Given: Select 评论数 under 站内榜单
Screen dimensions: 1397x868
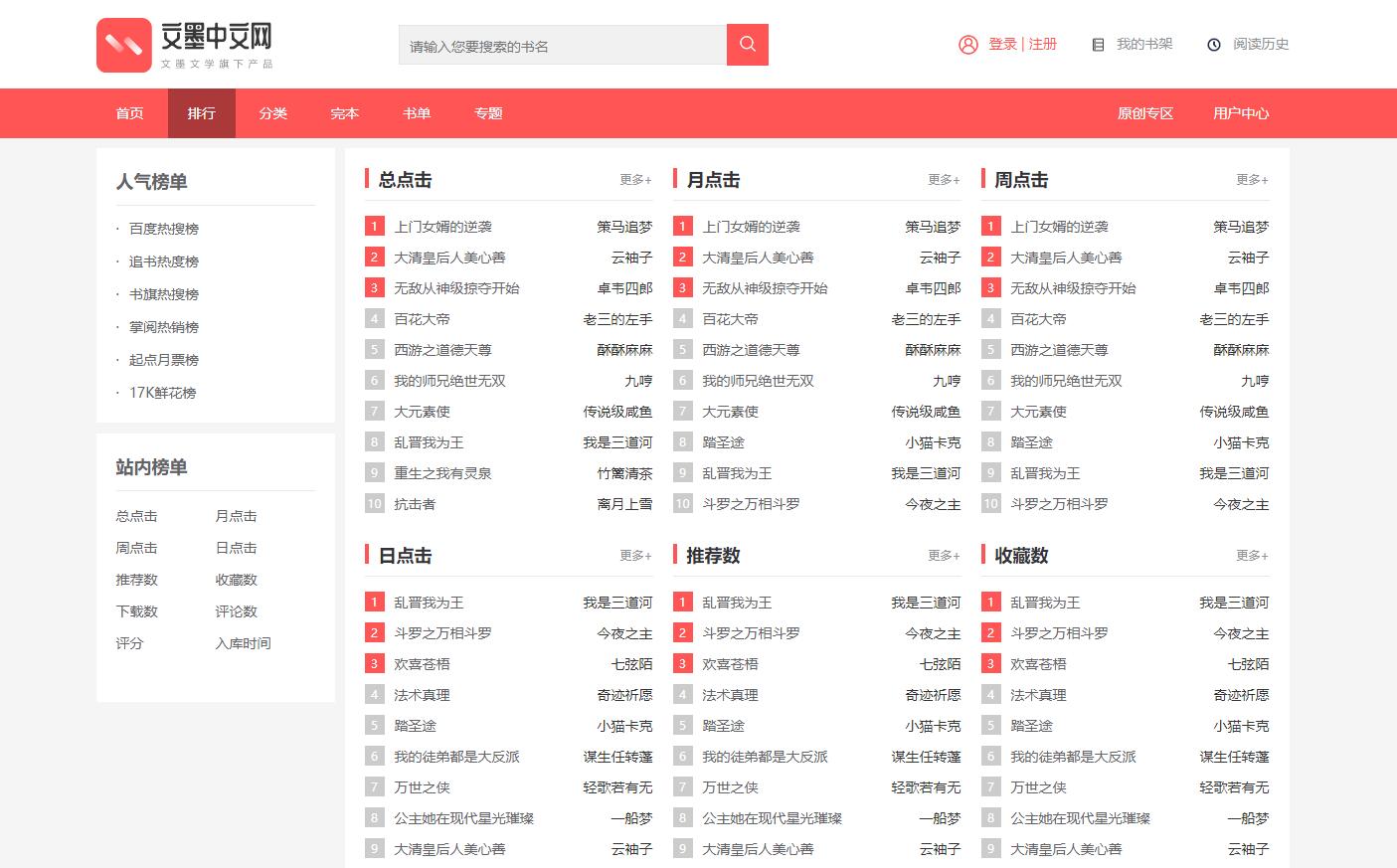Looking at the screenshot, I should click(x=237, y=611).
